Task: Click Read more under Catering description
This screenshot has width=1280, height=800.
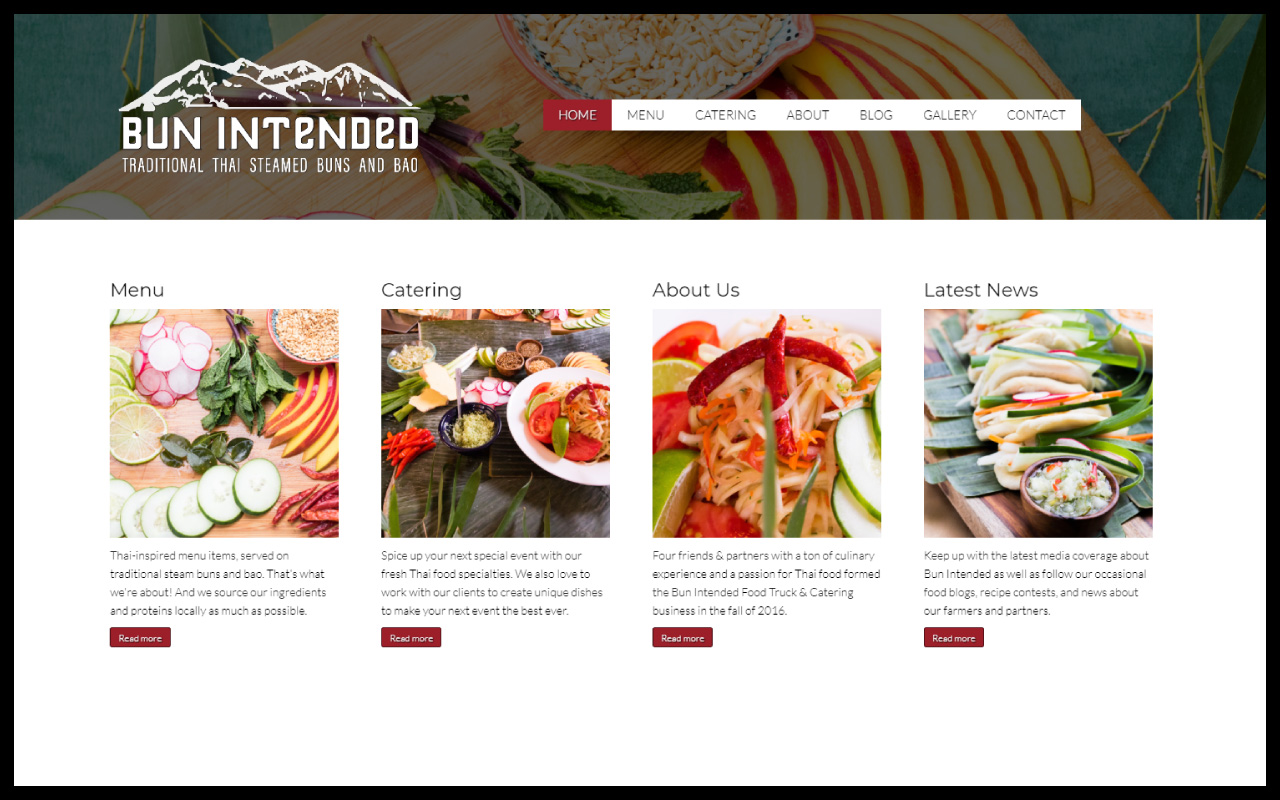Action: tap(411, 638)
